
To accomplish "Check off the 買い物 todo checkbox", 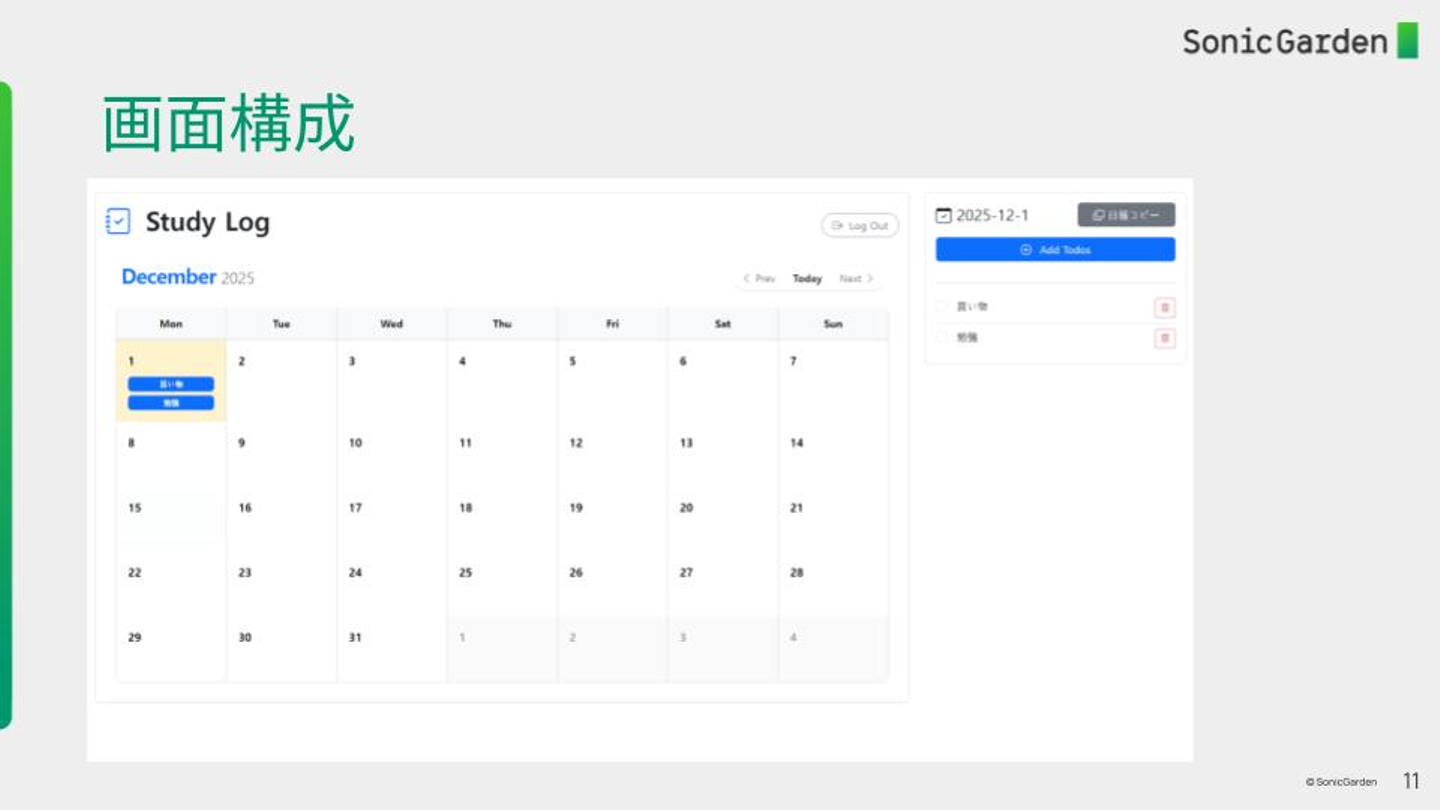I will tap(941, 307).
